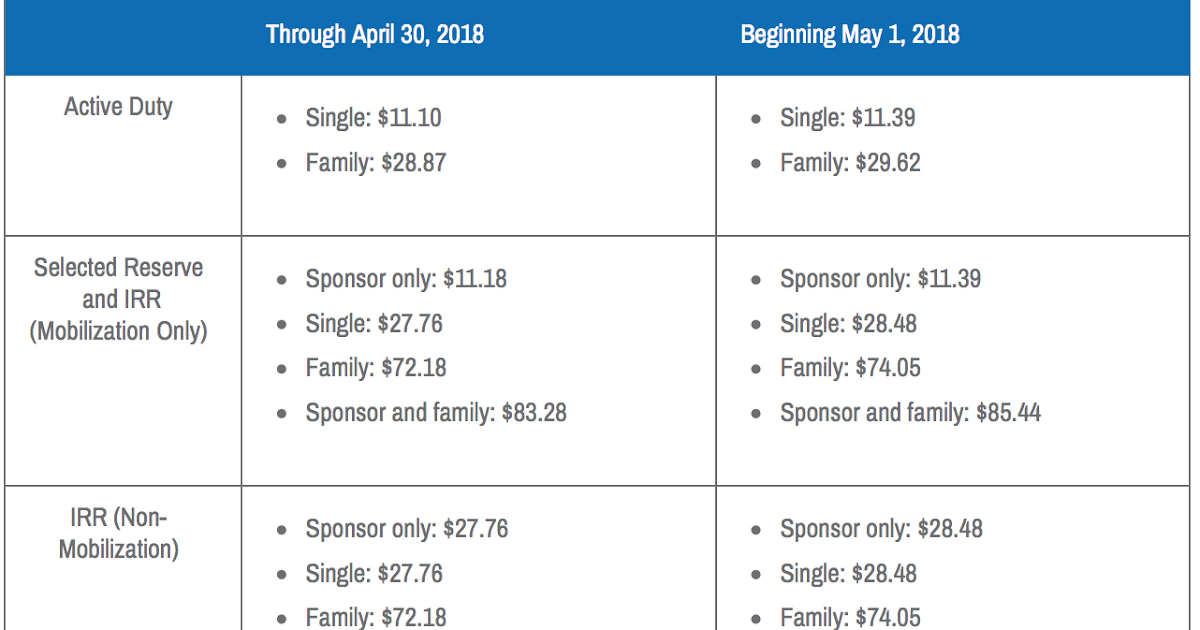
Task: Select the "Sponsor only: $27.76" entry
Action: [x=406, y=529]
